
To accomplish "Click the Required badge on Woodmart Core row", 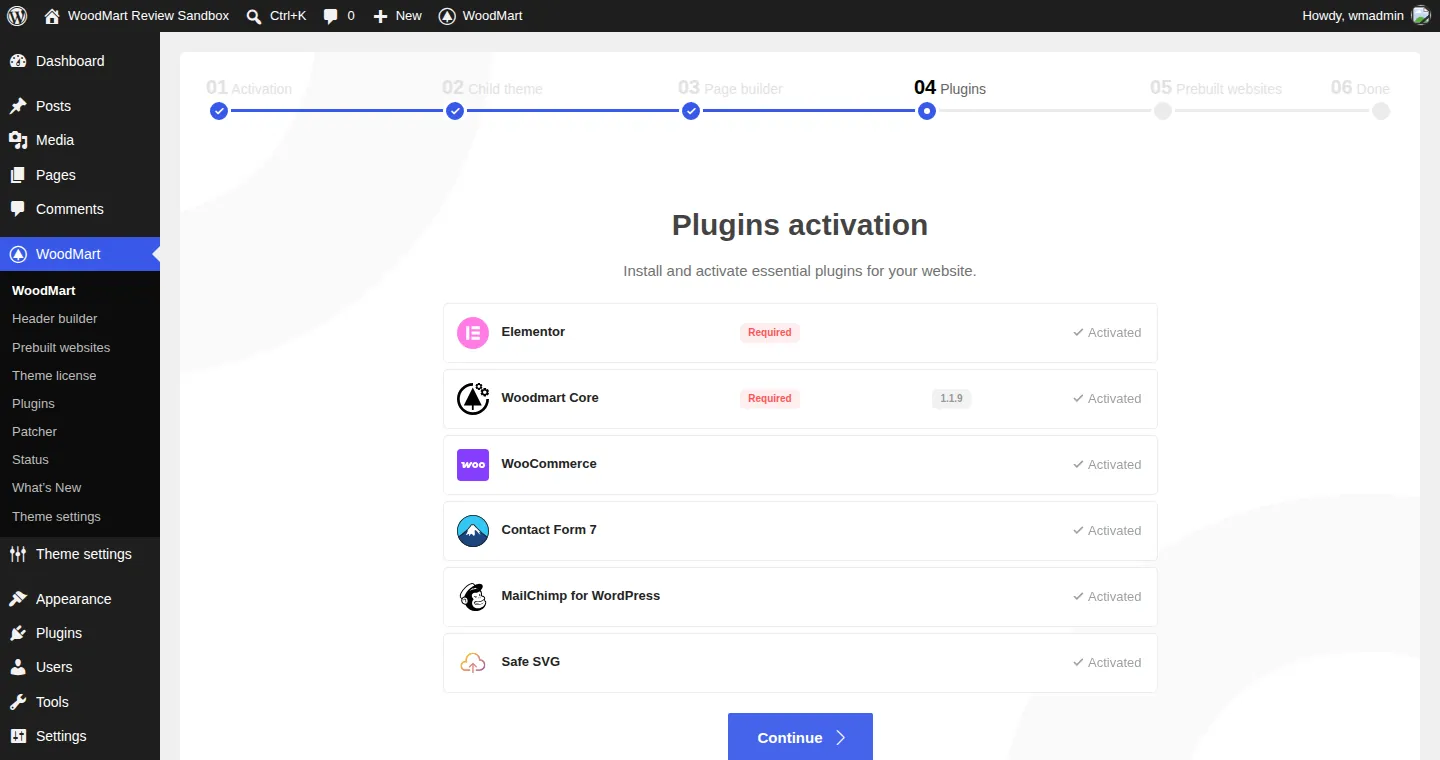I will coord(770,398).
